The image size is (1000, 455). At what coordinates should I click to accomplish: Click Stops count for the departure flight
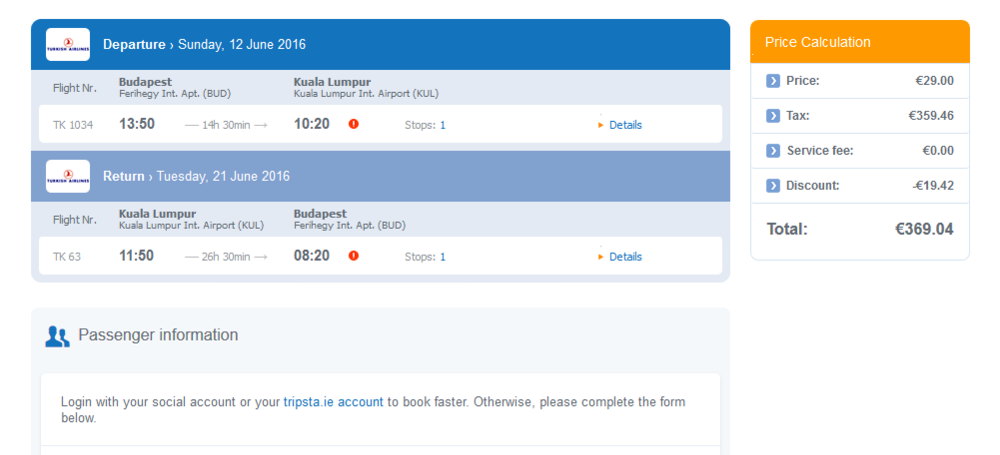point(442,125)
